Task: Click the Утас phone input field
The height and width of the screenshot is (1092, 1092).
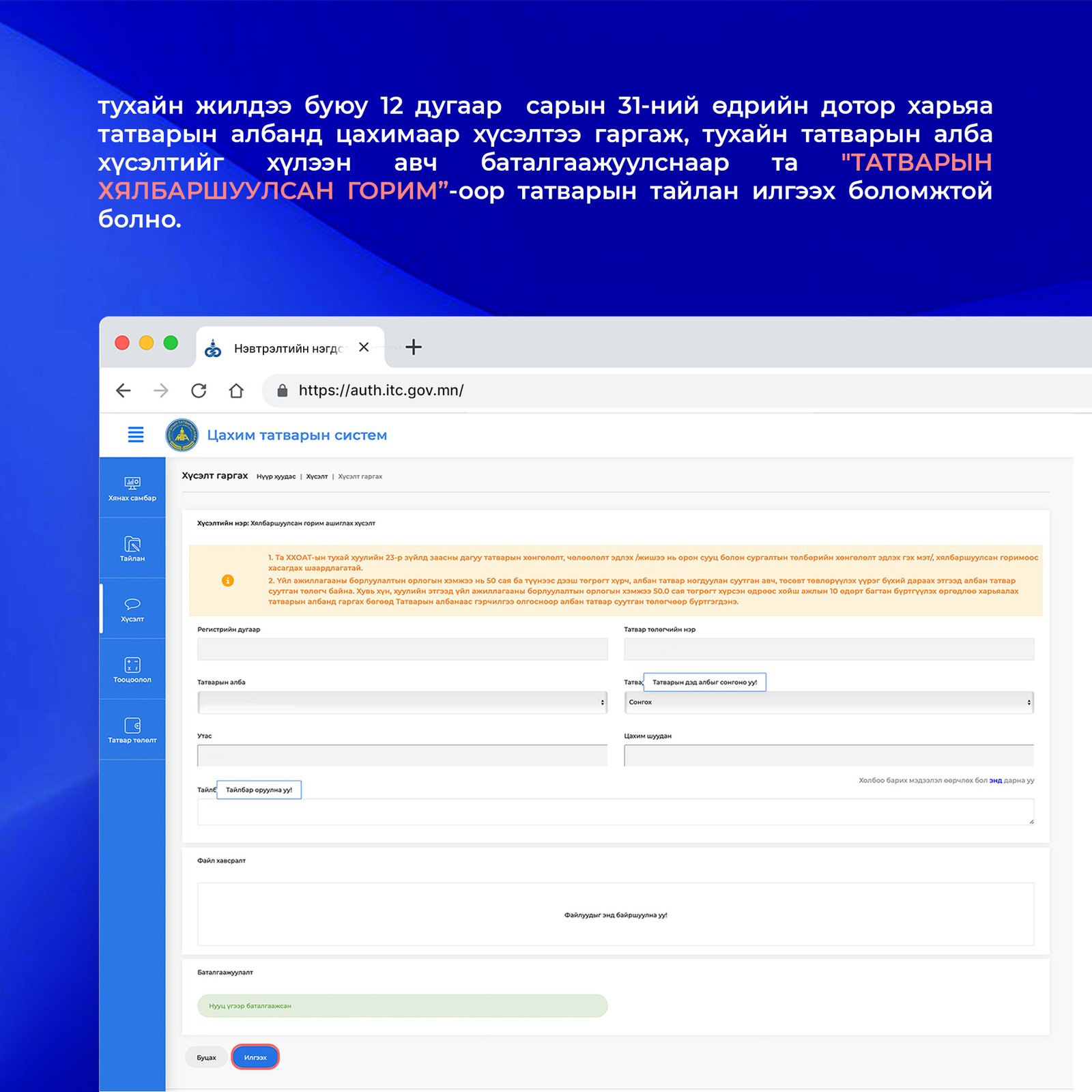Action: pos(402,756)
